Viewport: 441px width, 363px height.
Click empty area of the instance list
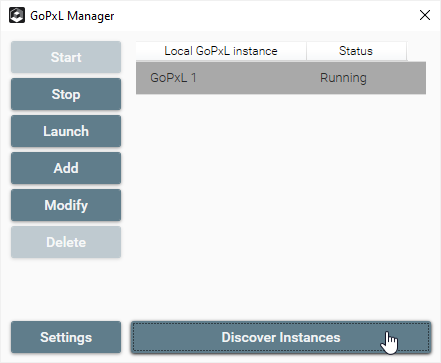[x=281, y=200]
